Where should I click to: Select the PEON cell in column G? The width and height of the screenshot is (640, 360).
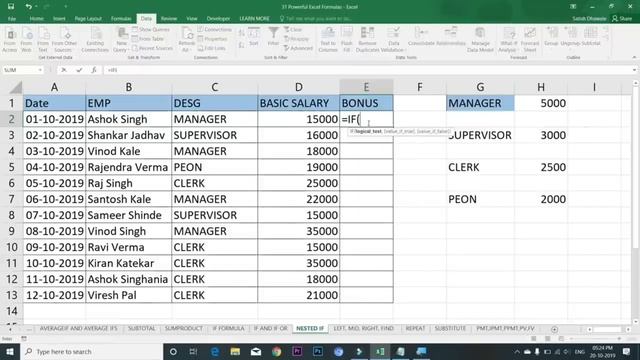[x=480, y=199]
